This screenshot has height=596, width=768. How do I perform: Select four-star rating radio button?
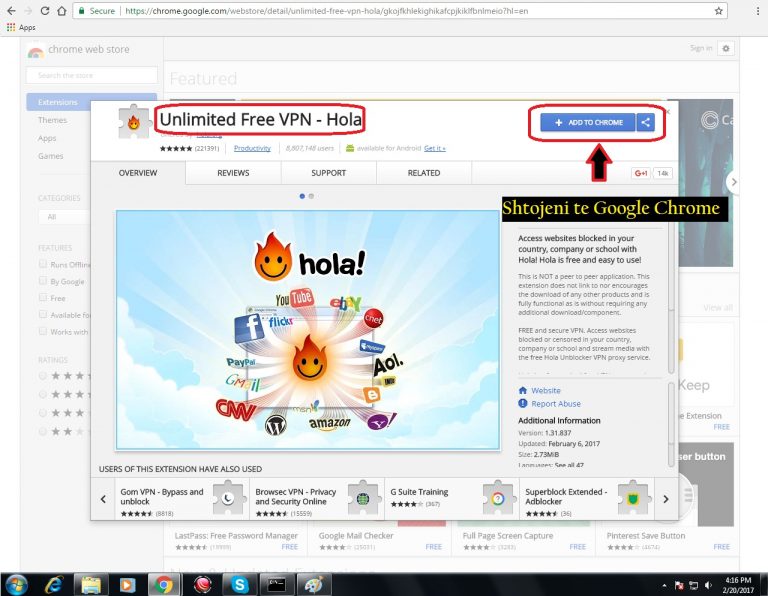[43, 394]
